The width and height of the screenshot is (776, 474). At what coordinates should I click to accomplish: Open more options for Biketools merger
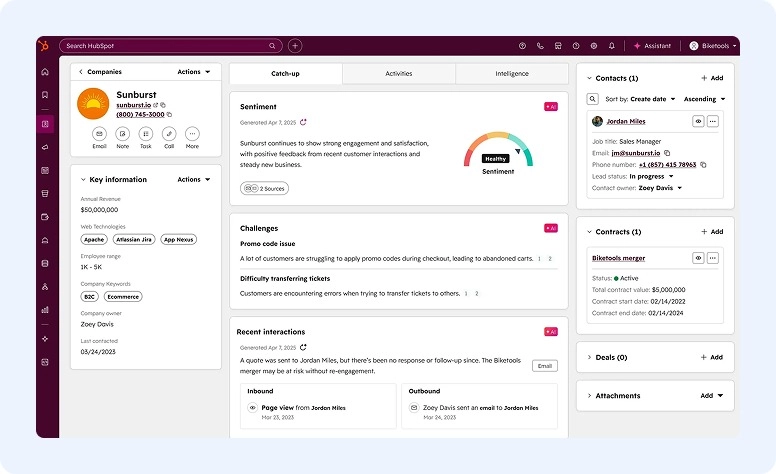[x=713, y=258]
